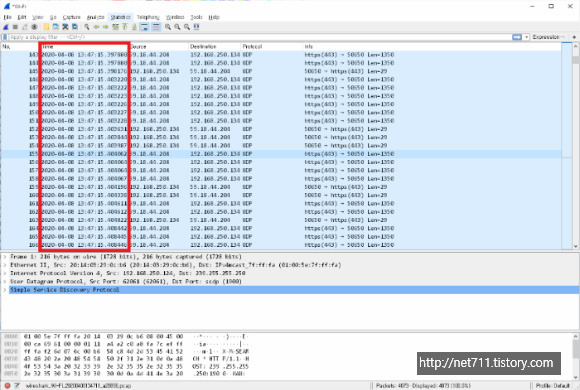Zoom in the main window text
Viewport: 580px width, 390px height.
[168, 27]
